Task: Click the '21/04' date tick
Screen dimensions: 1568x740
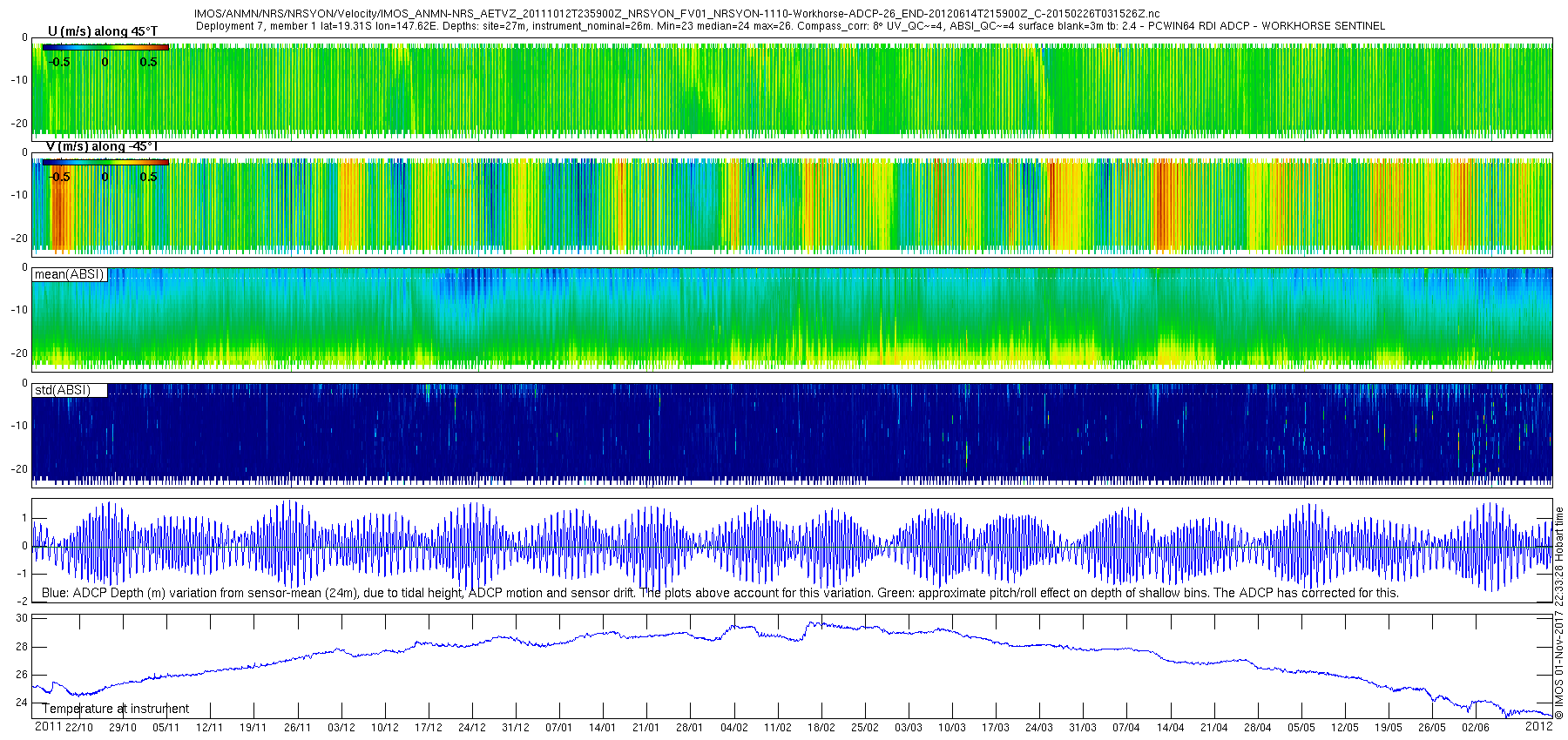Action: [x=1214, y=728]
